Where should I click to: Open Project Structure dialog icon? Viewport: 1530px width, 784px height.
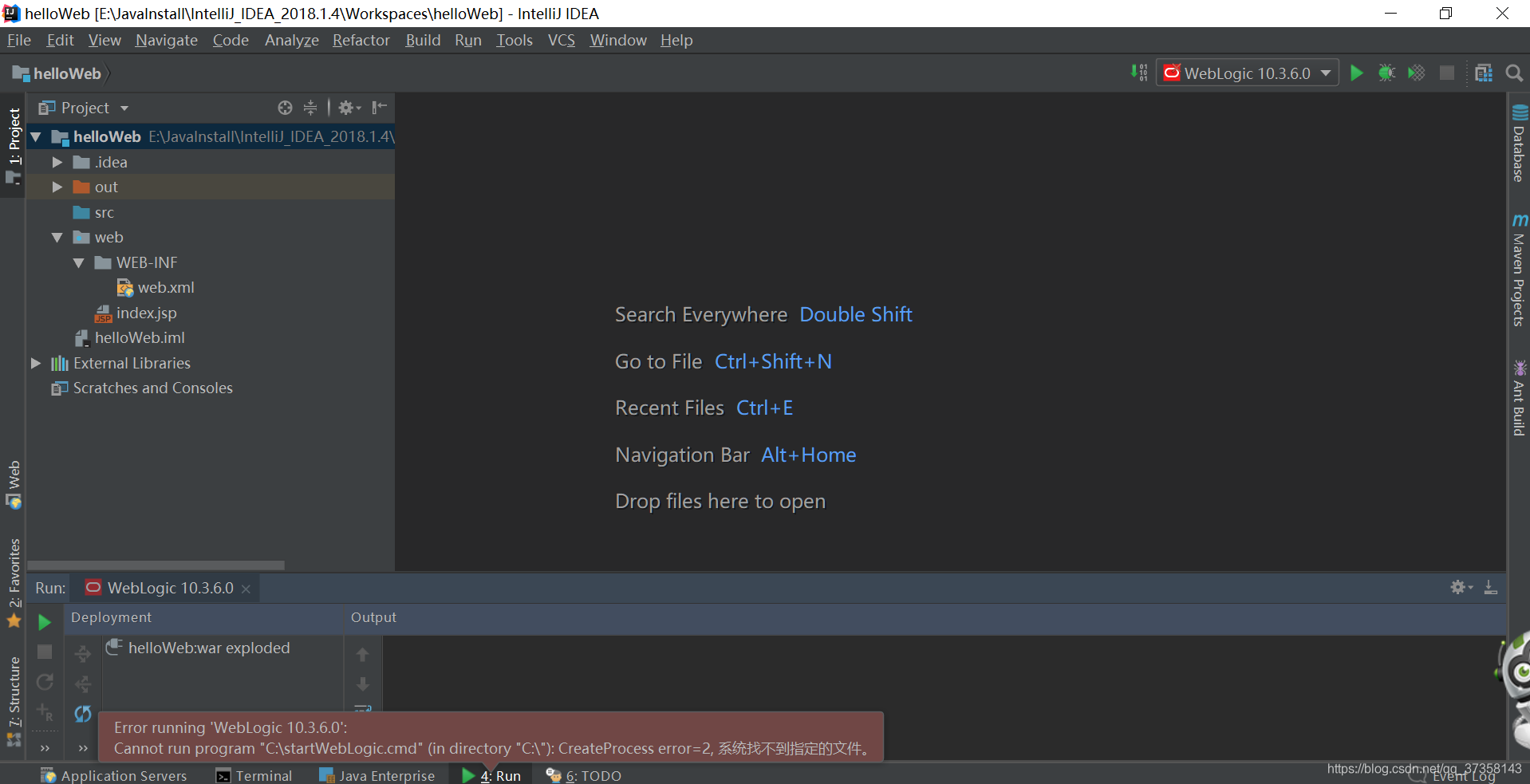click(1484, 73)
